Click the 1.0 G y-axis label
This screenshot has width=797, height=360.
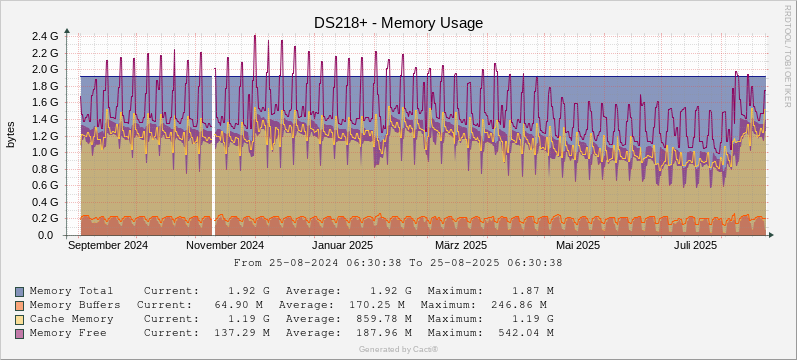[x=45, y=152]
